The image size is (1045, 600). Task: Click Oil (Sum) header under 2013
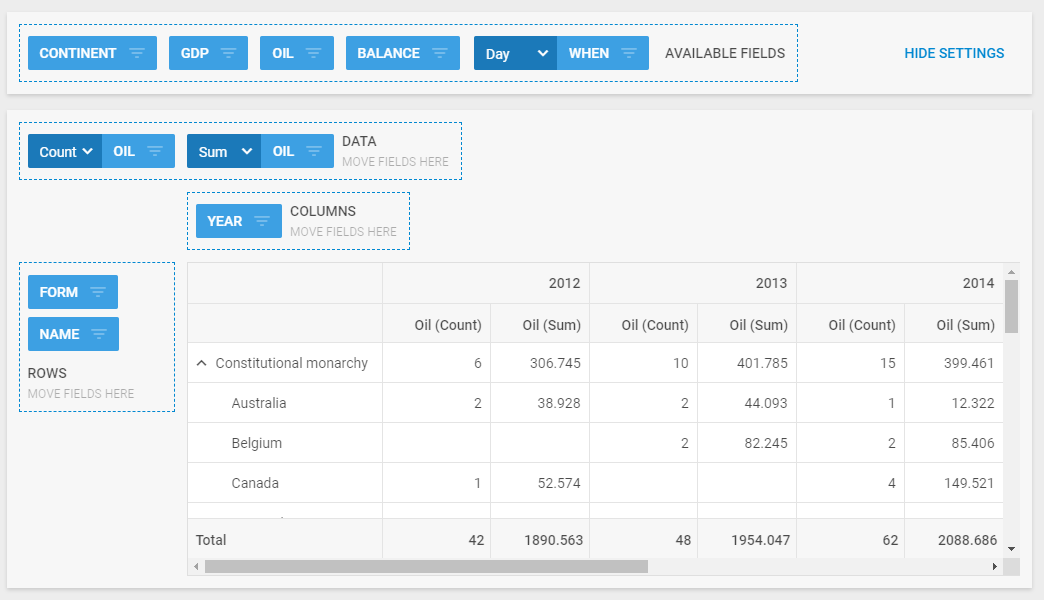(x=747, y=325)
